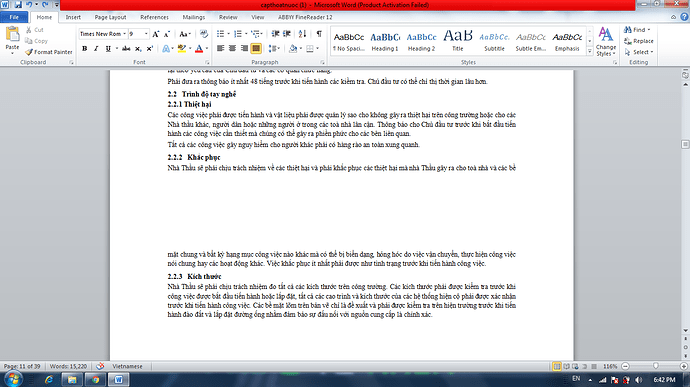The image size is (690, 387).
Task: Click the Replace button
Action: click(639, 41)
